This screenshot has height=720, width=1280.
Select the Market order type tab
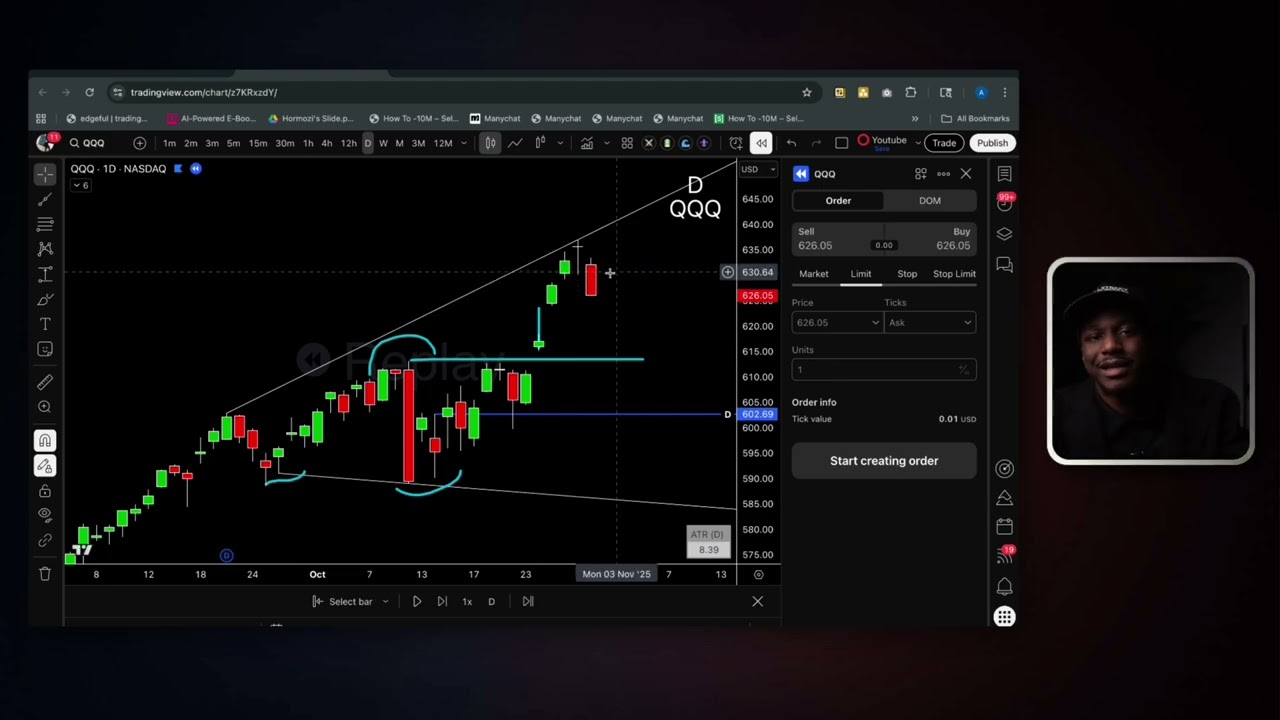pos(813,274)
